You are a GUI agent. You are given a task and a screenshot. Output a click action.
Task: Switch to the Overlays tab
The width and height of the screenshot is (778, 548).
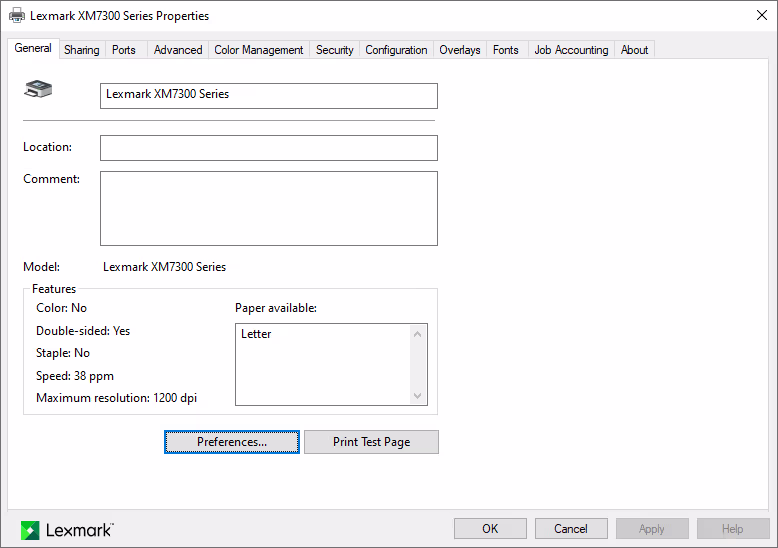coord(460,50)
